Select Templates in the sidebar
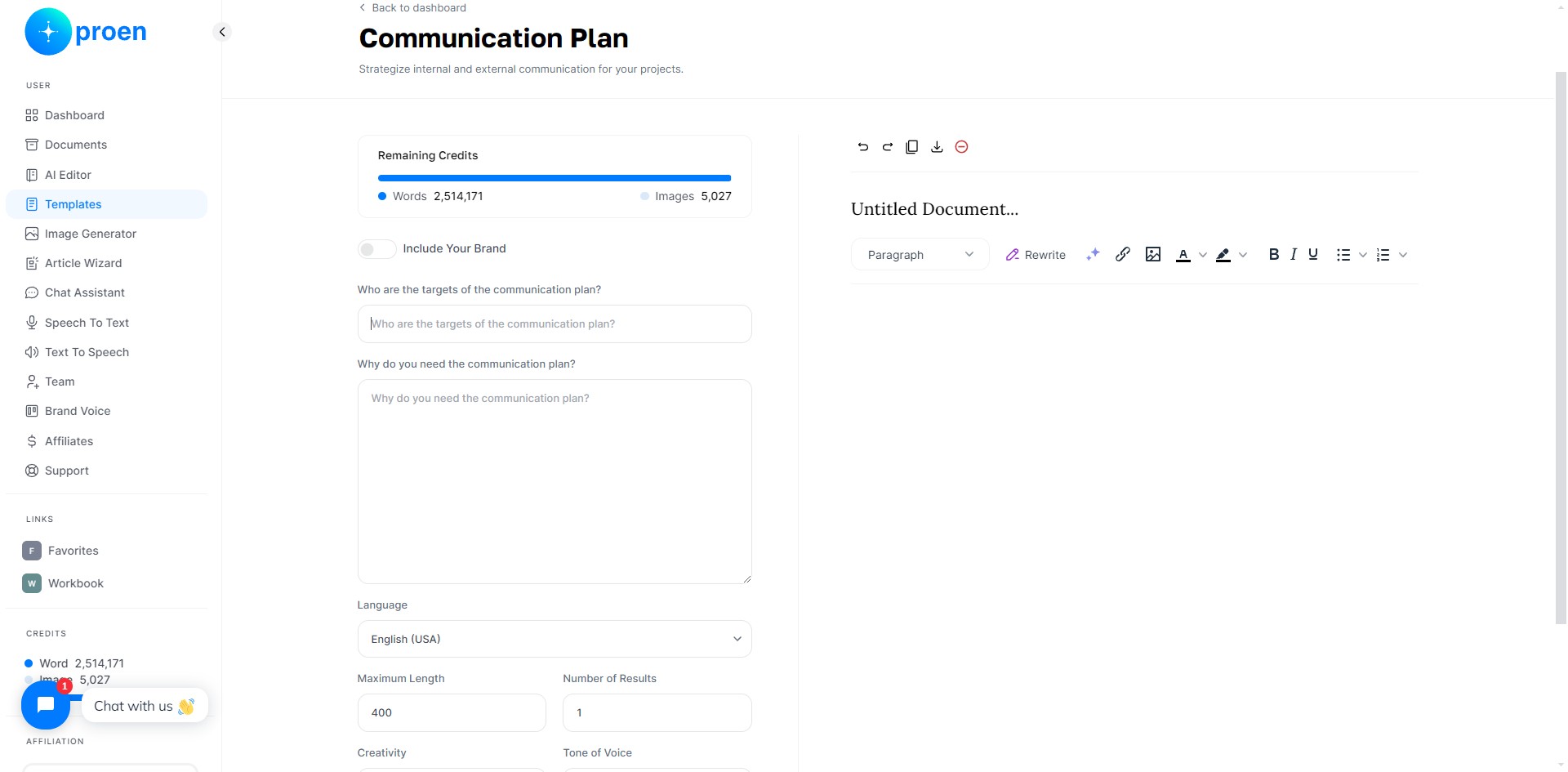The height and width of the screenshot is (772, 1568). 106,204
